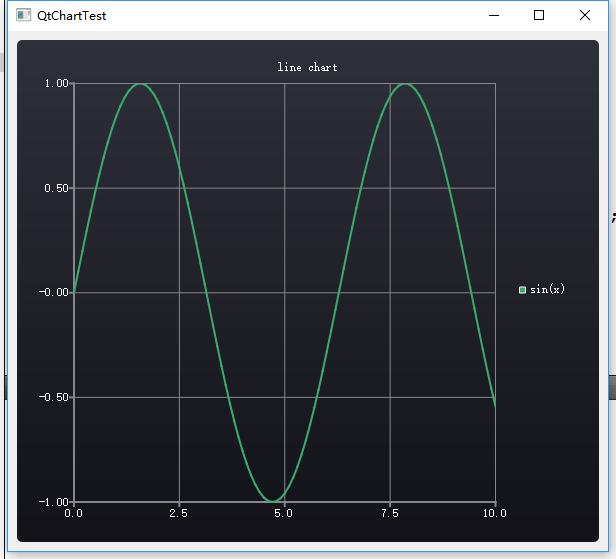Click the trough of the sine curve

pos(273,501)
